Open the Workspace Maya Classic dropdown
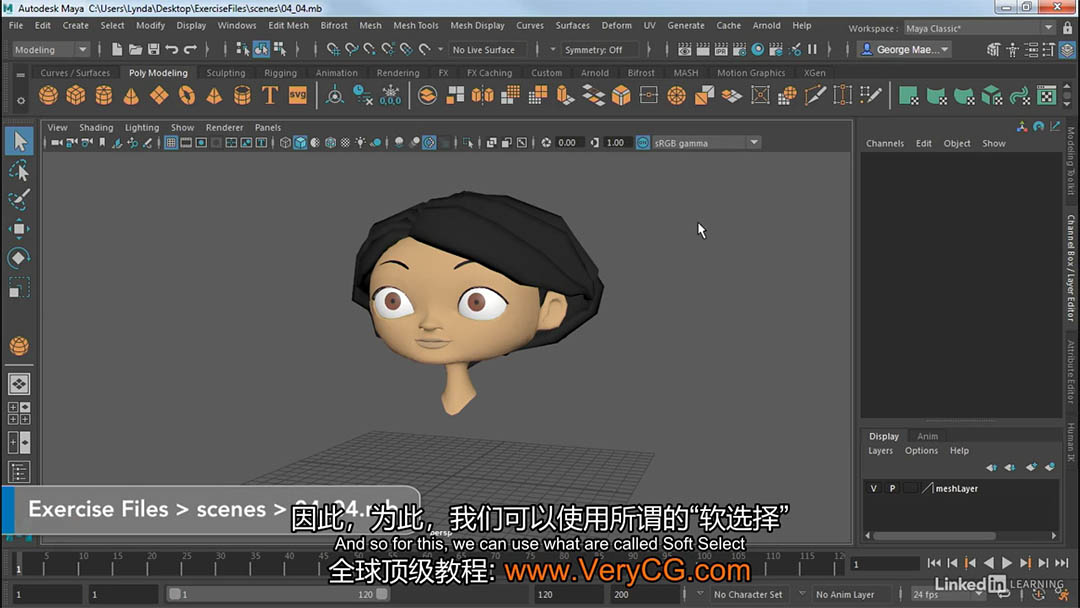1080x608 pixels. (979, 28)
